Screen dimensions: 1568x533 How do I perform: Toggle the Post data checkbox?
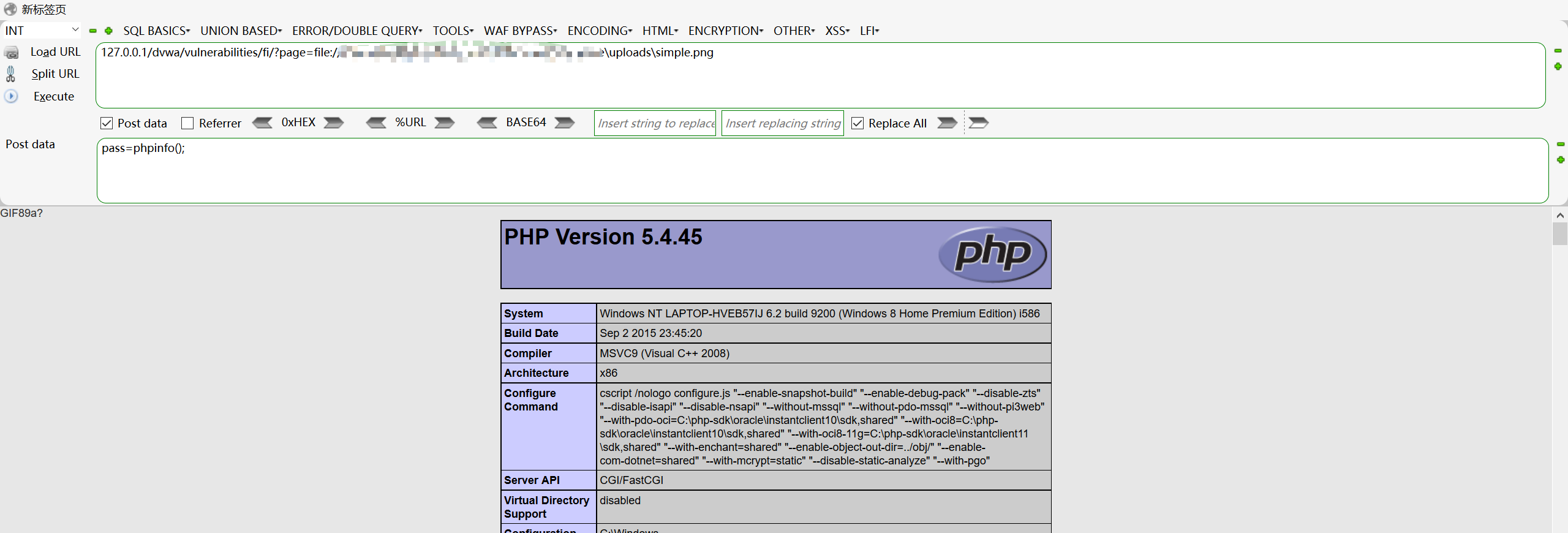(107, 123)
